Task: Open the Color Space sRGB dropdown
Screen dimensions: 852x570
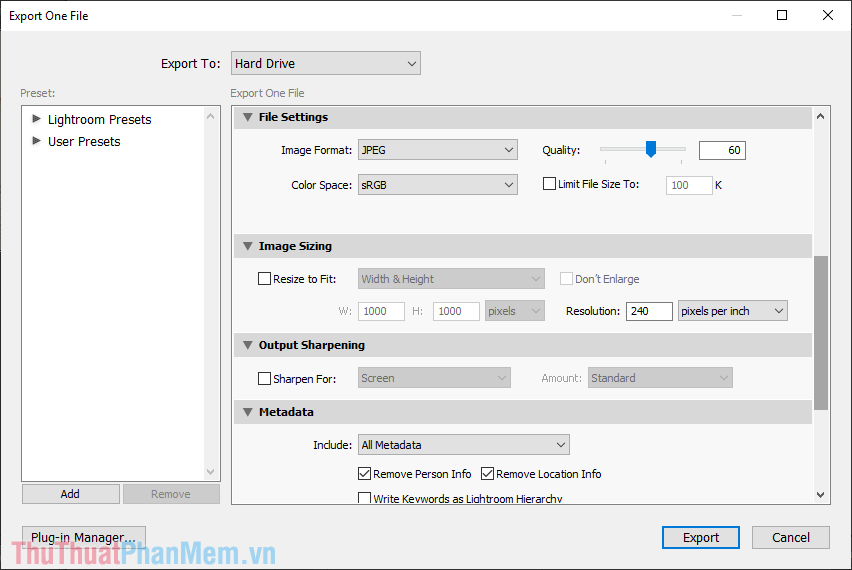Action: coord(437,185)
